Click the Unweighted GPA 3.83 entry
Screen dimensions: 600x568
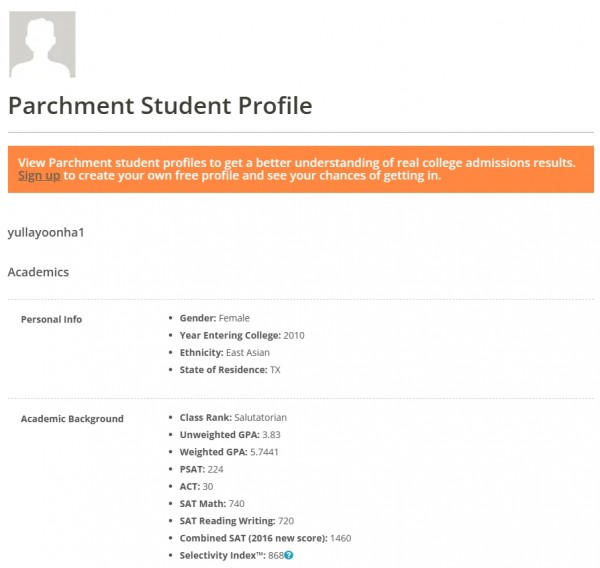[230, 435]
